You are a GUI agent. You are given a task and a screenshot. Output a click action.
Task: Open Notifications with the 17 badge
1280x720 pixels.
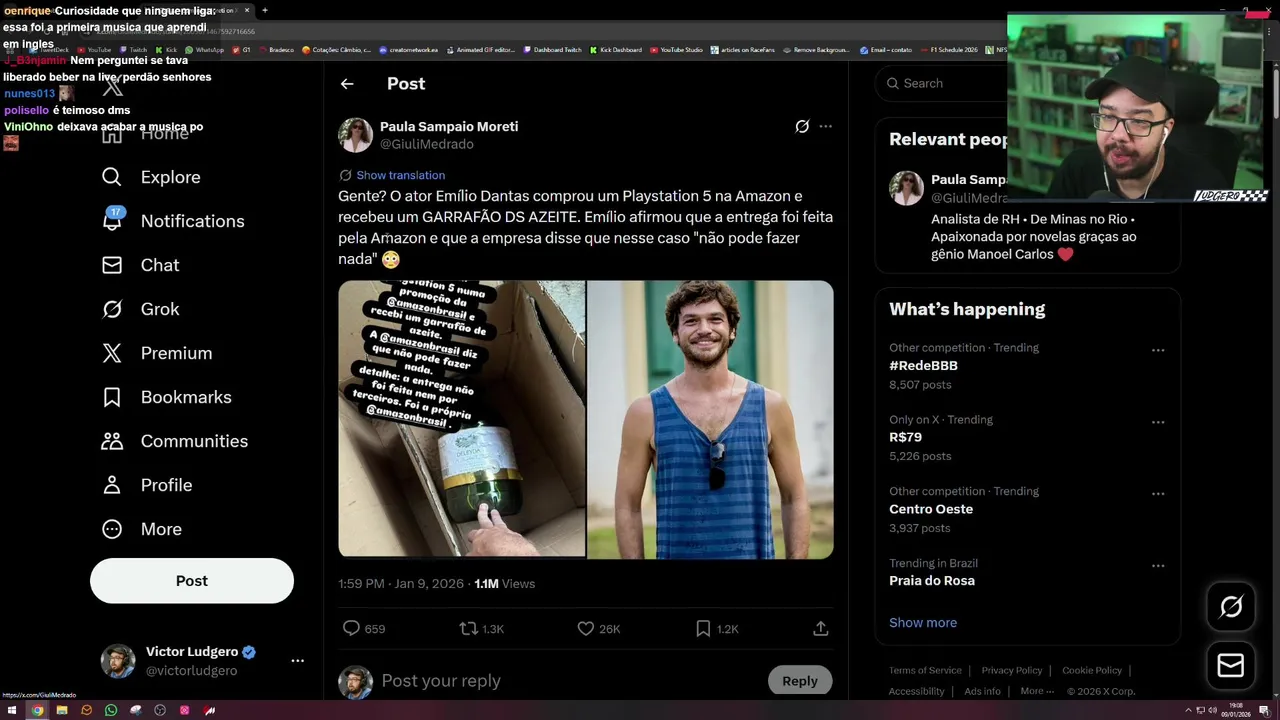(173, 221)
